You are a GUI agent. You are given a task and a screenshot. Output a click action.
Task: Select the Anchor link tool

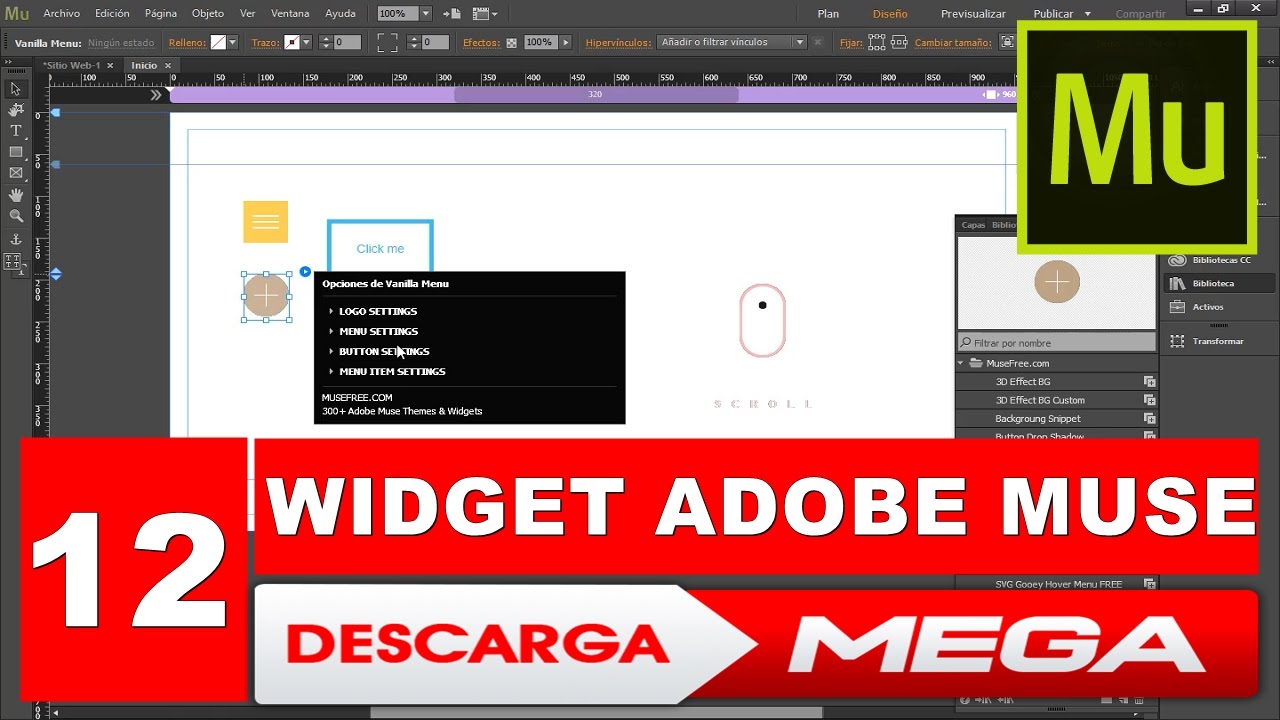[15, 239]
